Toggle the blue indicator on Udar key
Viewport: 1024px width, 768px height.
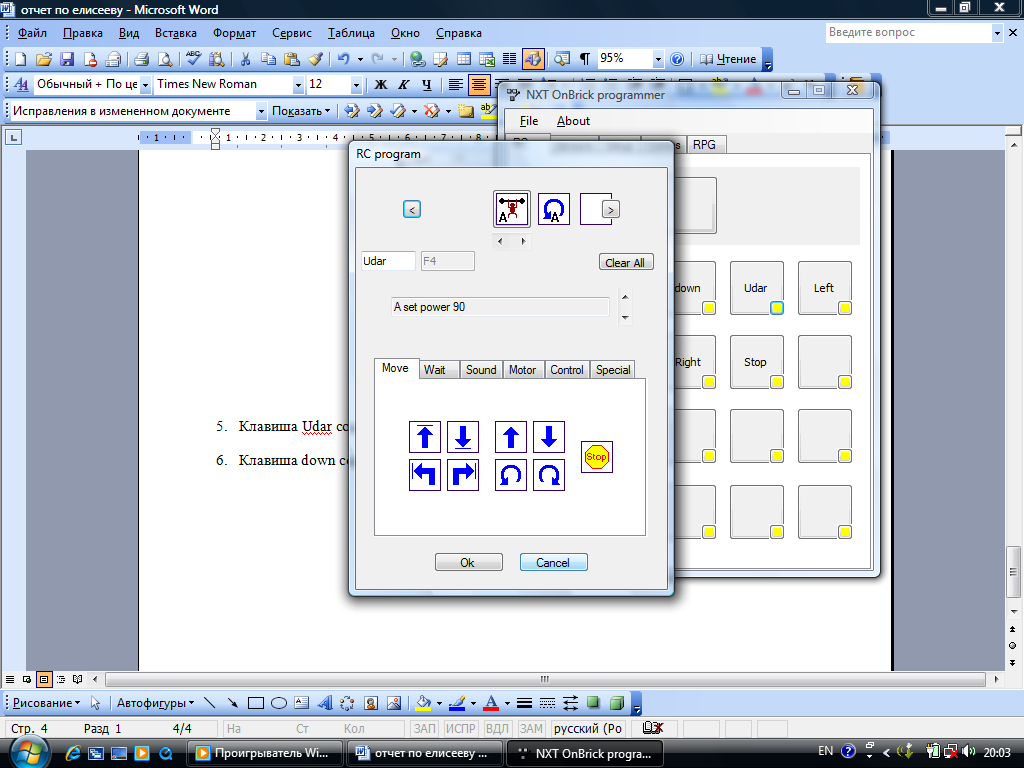(776, 308)
